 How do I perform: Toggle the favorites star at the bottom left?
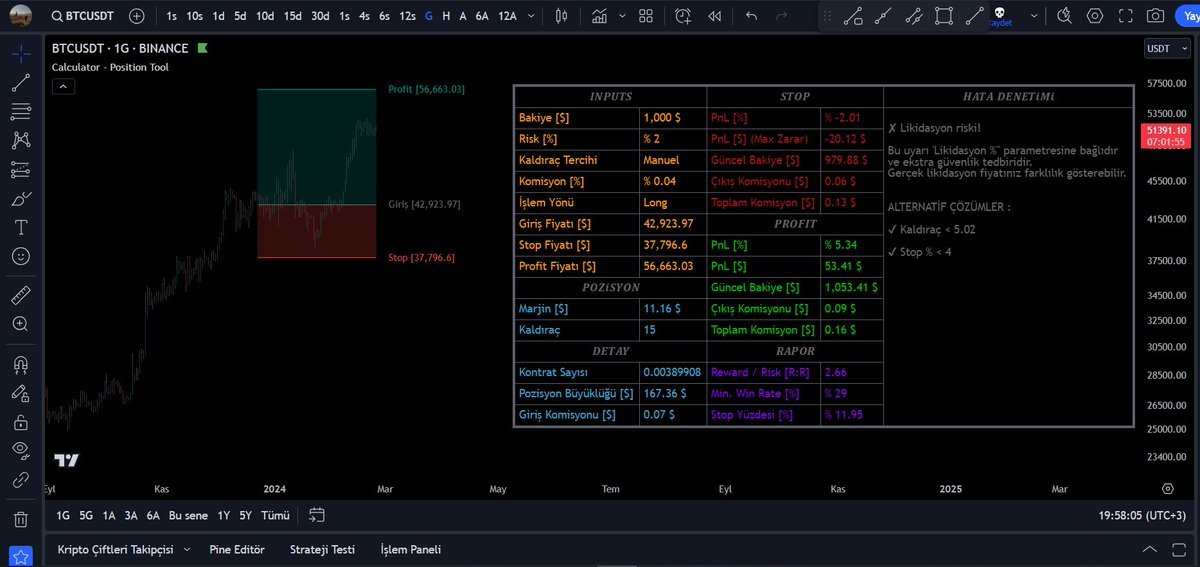pyautogui.click(x=21, y=556)
